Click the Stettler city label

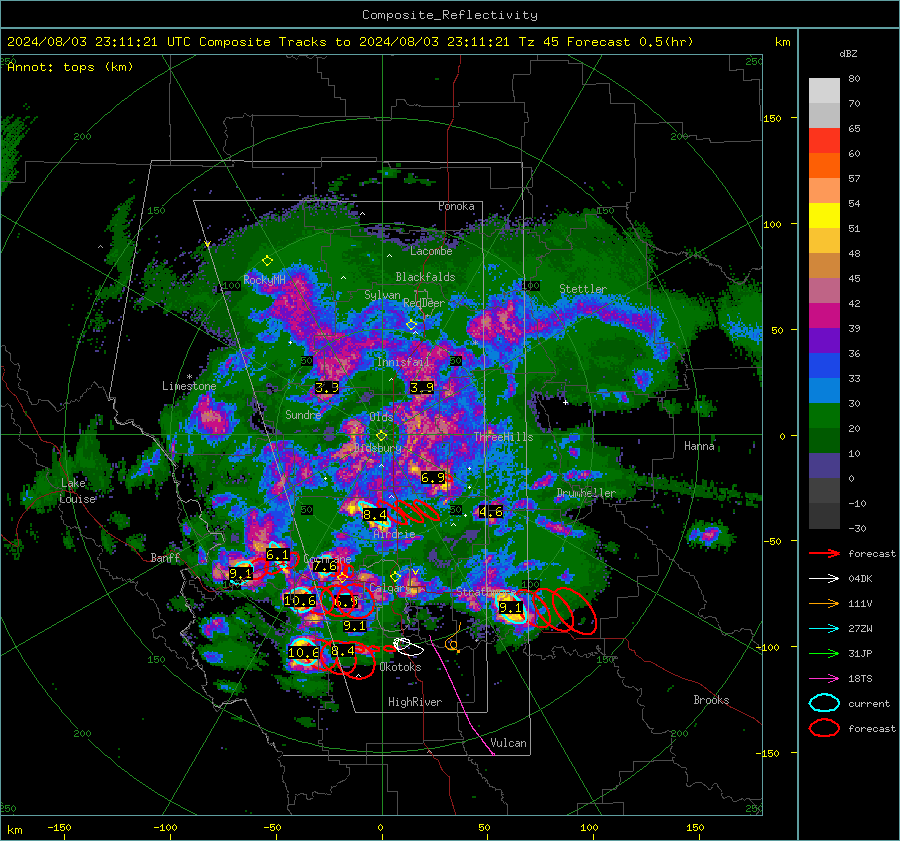pyautogui.click(x=583, y=289)
